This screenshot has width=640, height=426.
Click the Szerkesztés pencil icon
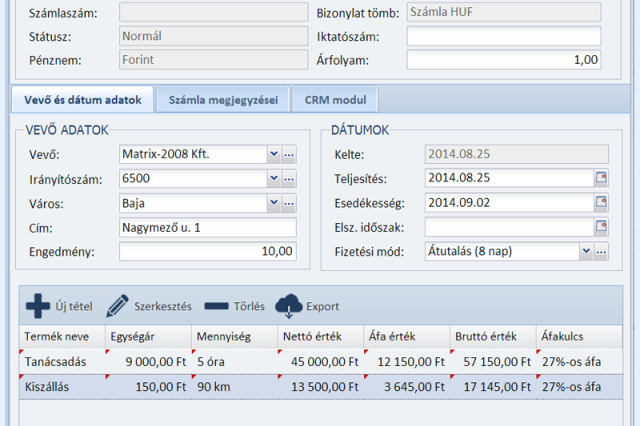pyautogui.click(x=118, y=306)
